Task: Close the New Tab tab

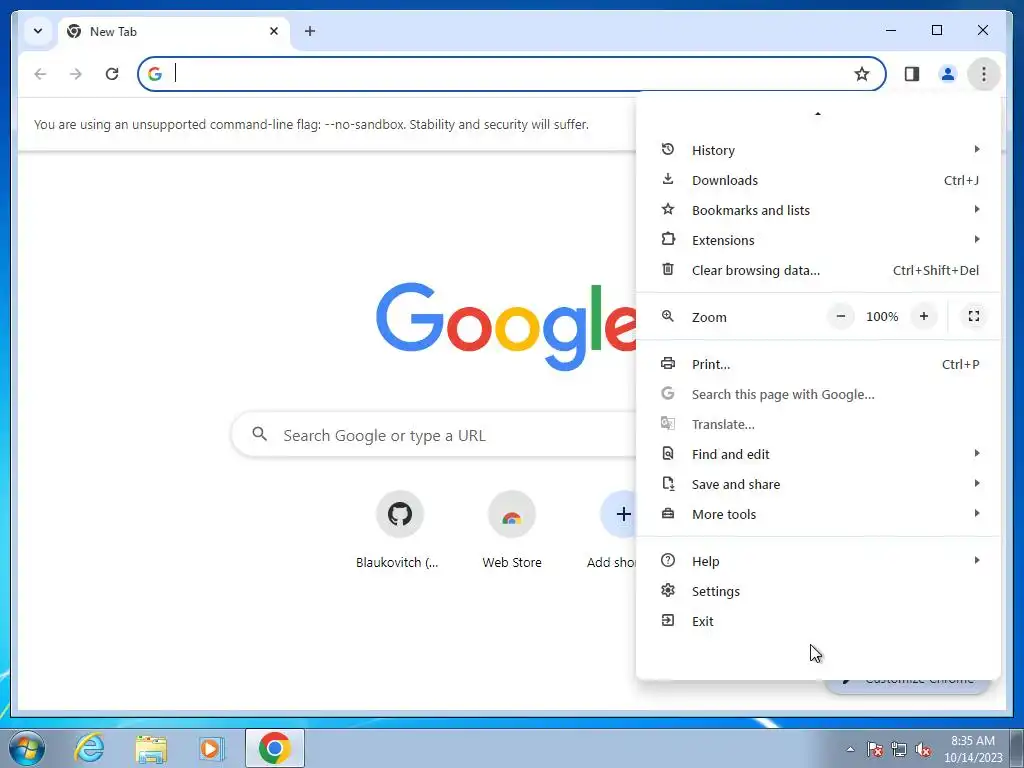Action: tap(274, 31)
